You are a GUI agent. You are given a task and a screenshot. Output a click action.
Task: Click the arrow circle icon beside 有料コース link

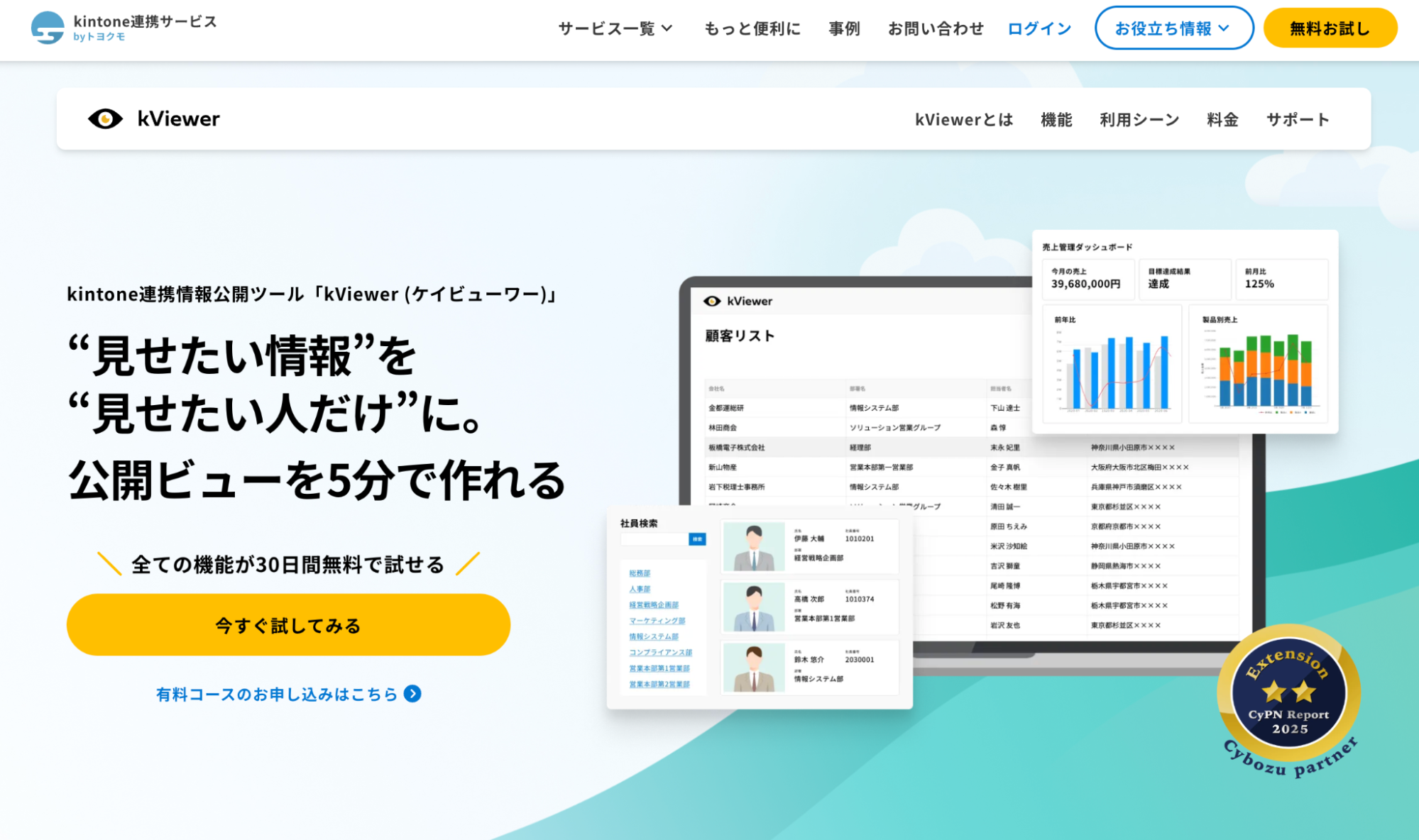click(x=412, y=694)
